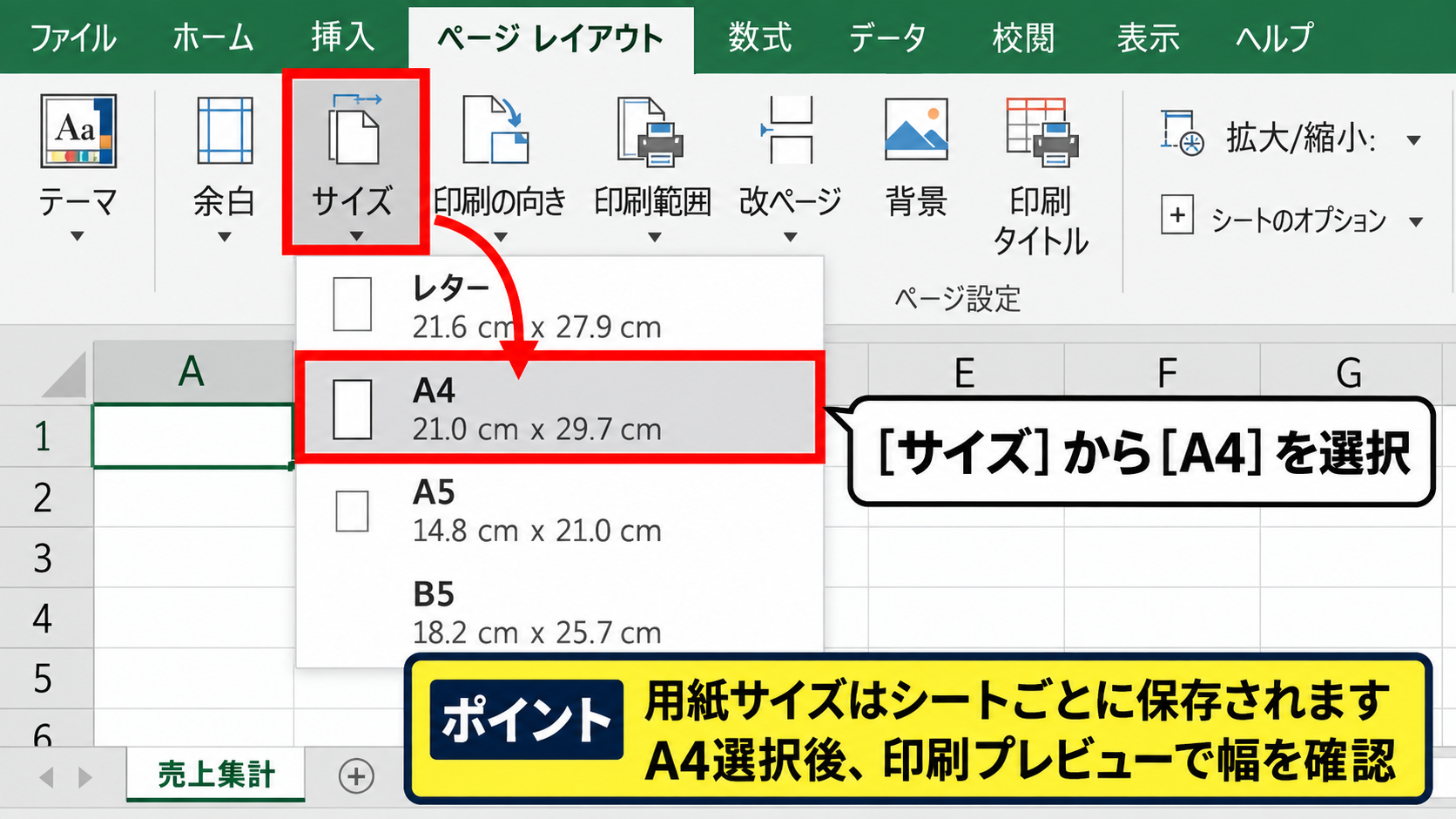Expand the 拡大/縮小 dropdown arrow

1414,140
